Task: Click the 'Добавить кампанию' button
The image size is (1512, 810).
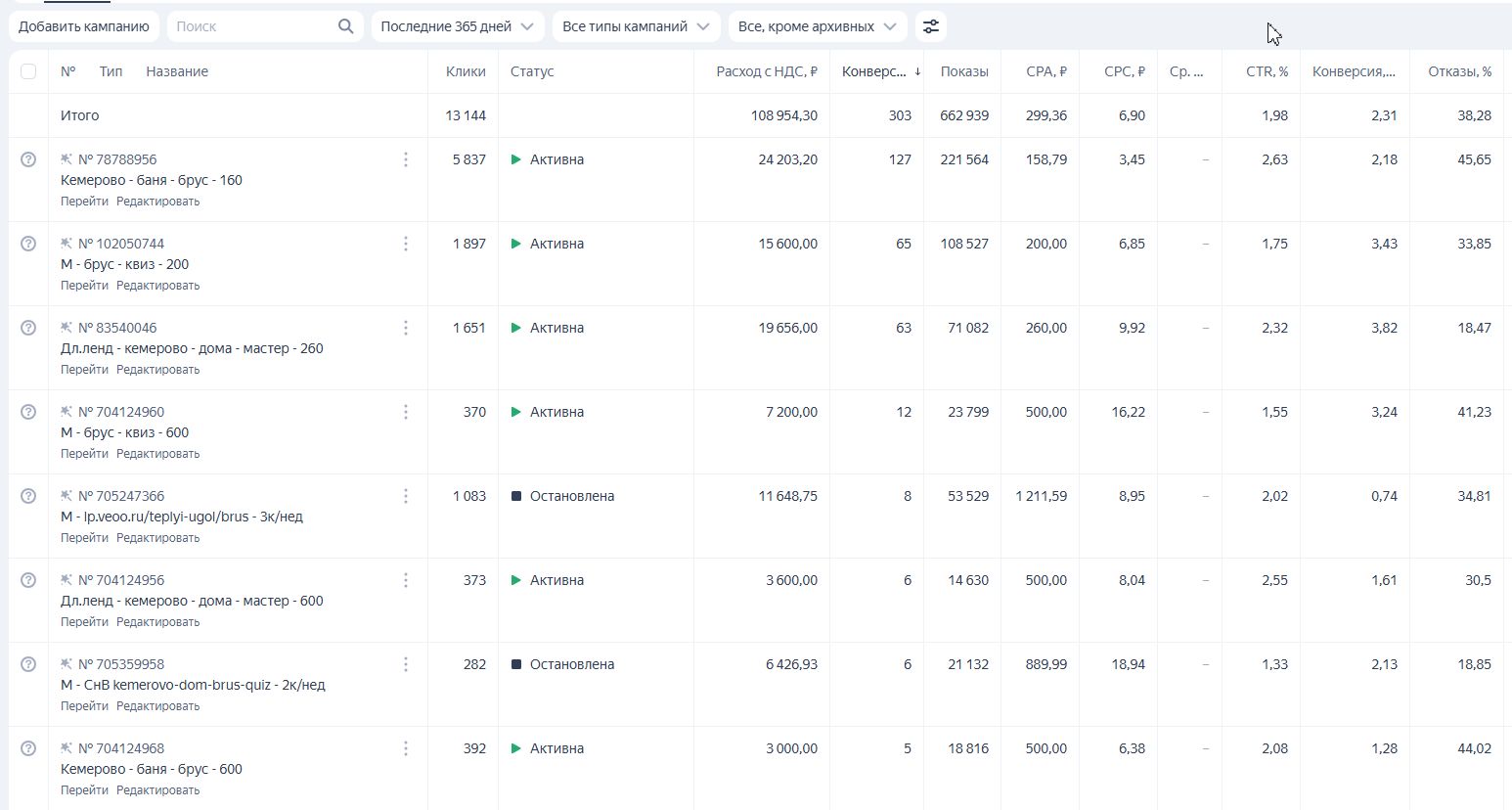Action: [x=84, y=26]
